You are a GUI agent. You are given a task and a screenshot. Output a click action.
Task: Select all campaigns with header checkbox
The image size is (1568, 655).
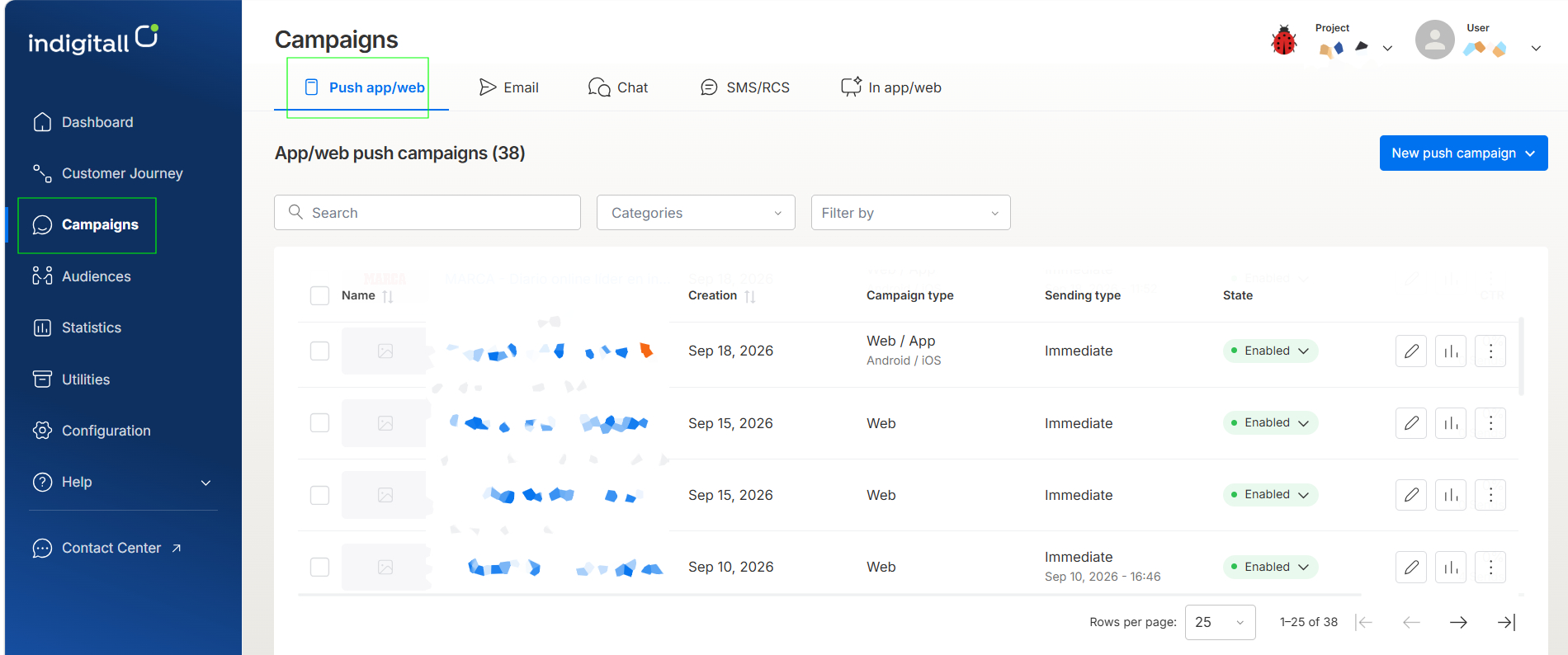[319, 295]
